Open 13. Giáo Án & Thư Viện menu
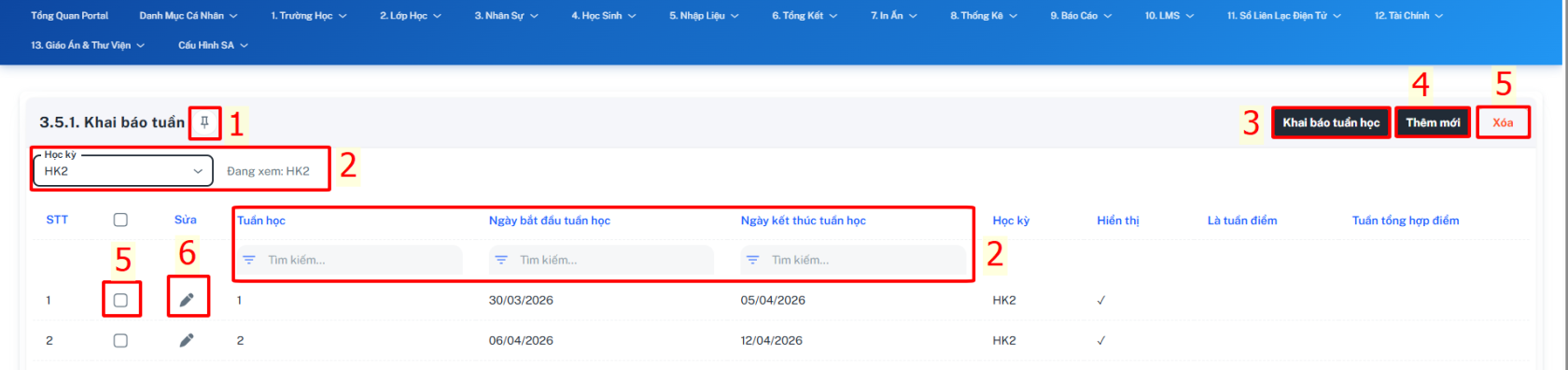 click(x=88, y=45)
